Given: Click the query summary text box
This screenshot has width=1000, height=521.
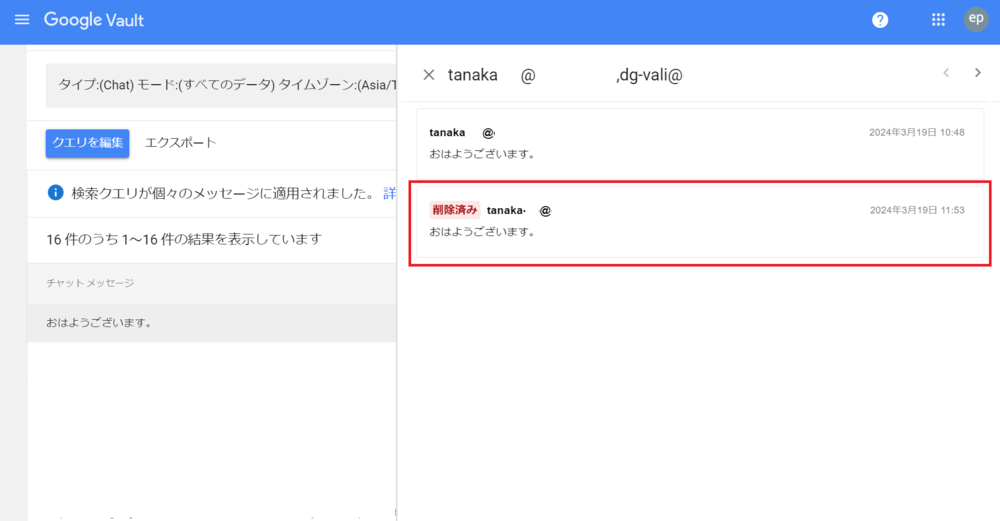Looking at the screenshot, I should (220, 85).
